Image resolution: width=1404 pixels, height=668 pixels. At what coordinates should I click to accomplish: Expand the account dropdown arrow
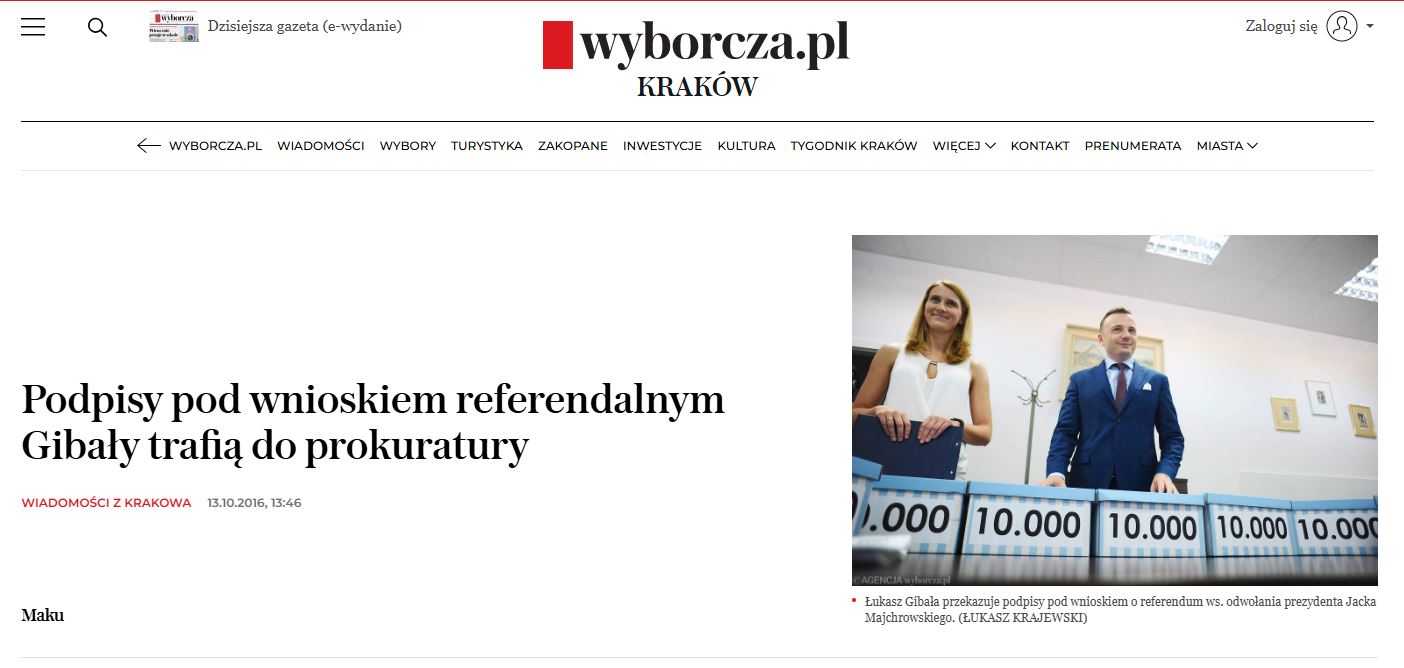pyautogui.click(x=1370, y=27)
